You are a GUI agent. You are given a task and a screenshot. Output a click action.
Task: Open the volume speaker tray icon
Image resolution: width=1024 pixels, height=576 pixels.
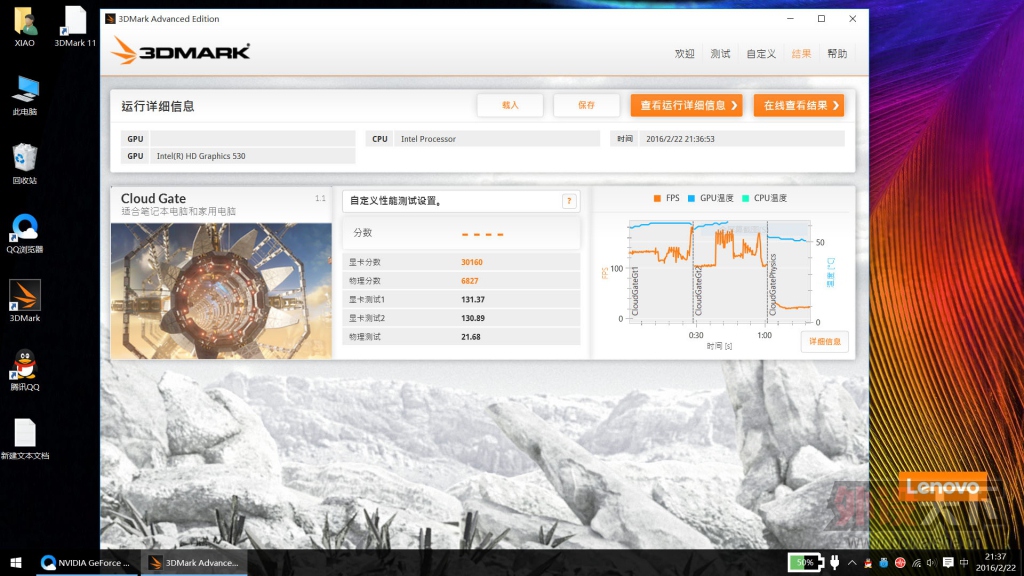931,563
